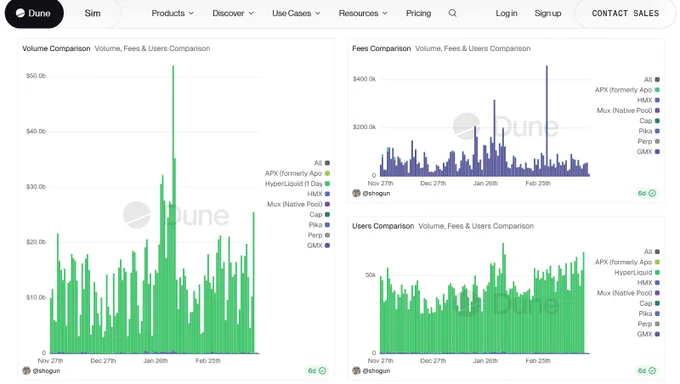Click refresh check icon on Users Comparison
Image resolution: width=680 pixels, height=384 pixels.
click(x=652, y=371)
